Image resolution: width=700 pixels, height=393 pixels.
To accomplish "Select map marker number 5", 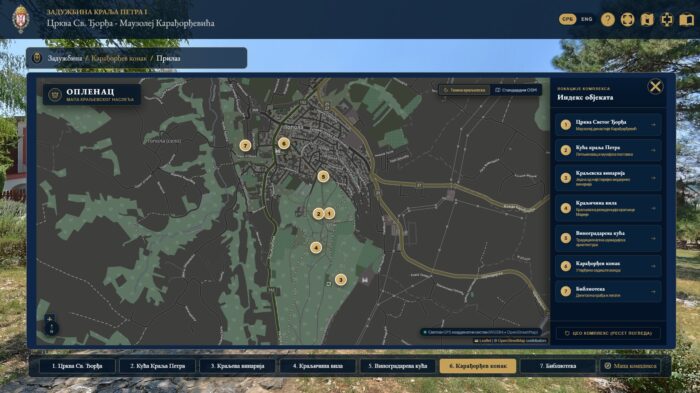I will point(323,176).
